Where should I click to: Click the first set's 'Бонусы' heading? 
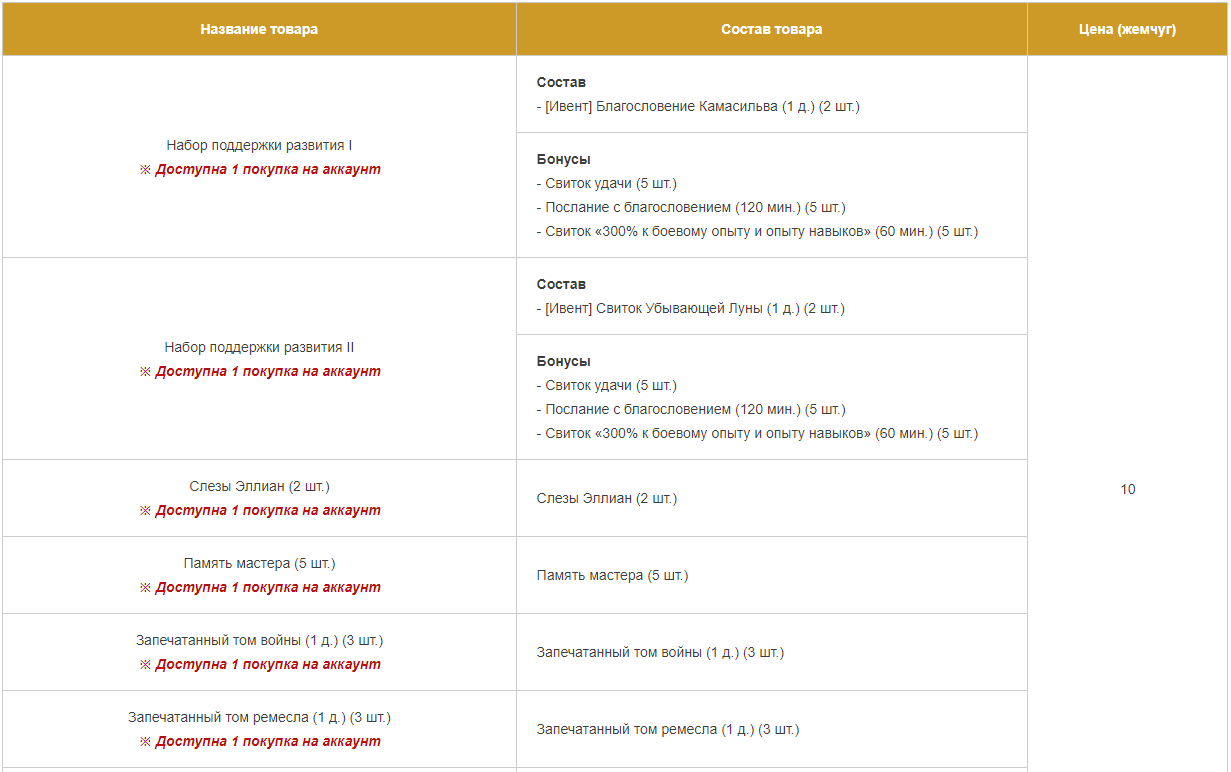point(563,159)
